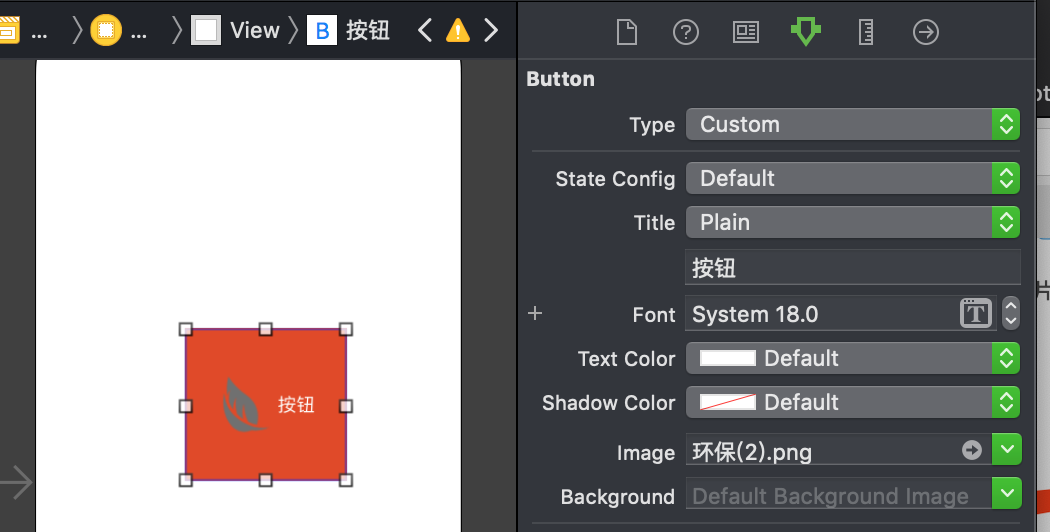The width and height of the screenshot is (1050, 532).
Task: Click the reveal arrow in Image field
Action: click(x=972, y=450)
